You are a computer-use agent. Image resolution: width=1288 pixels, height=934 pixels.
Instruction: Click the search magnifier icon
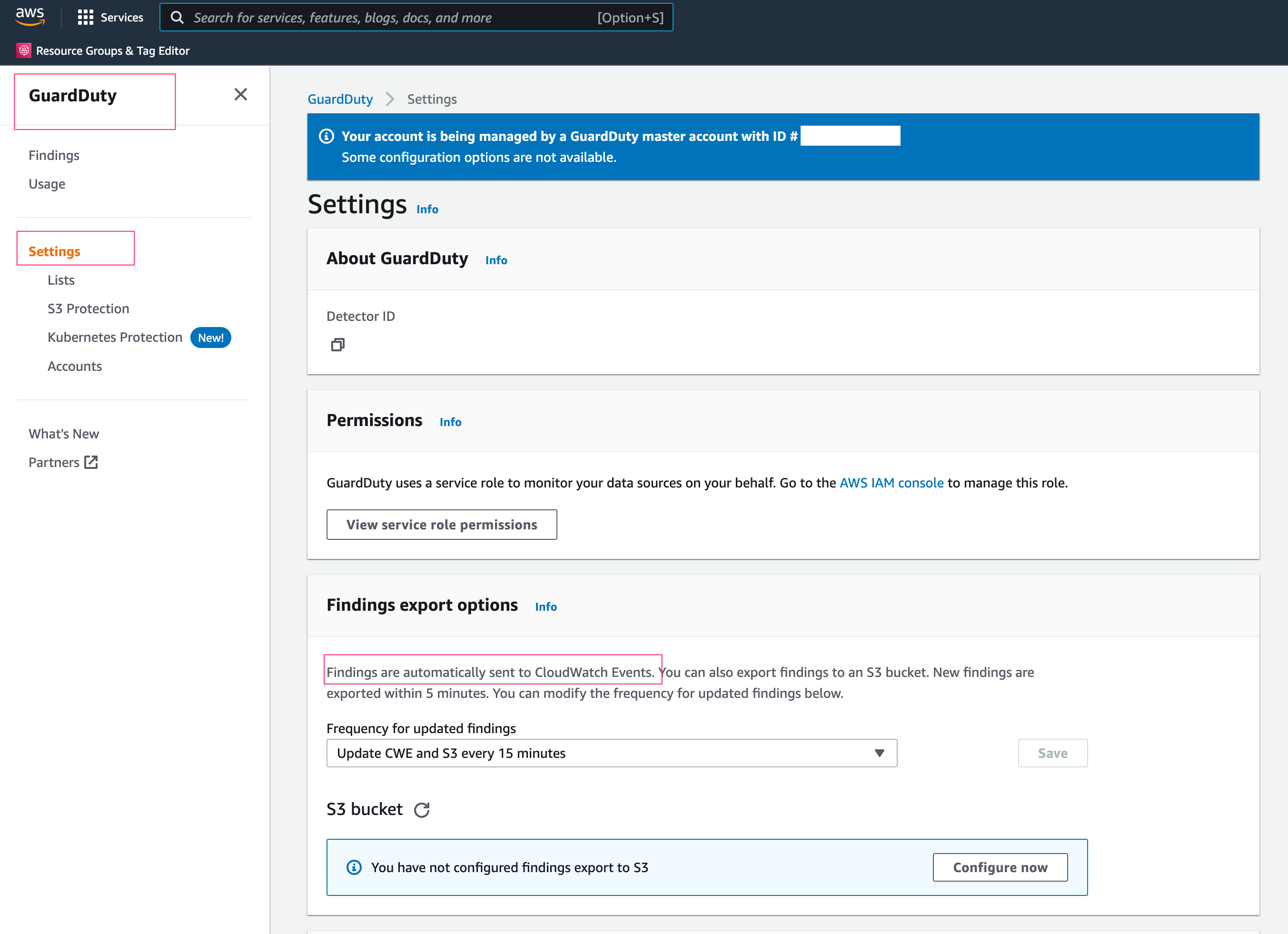click(177, 18)
